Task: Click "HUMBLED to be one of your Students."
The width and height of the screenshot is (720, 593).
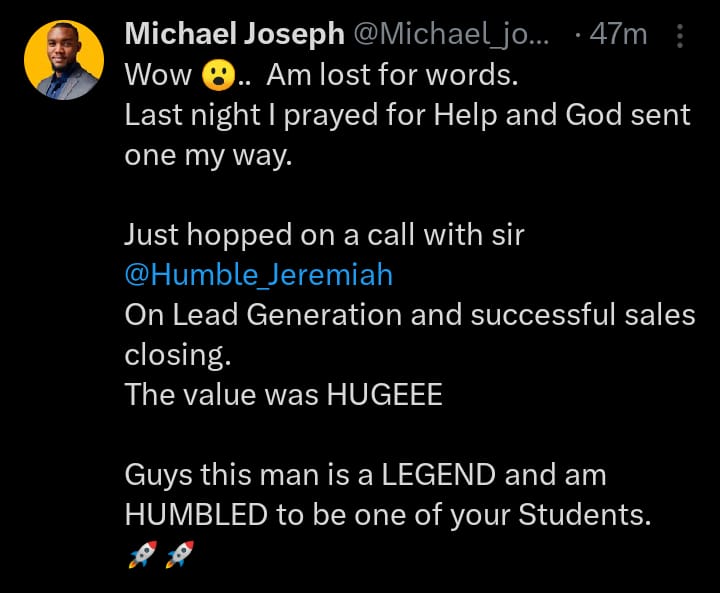Action: (387, 514)
